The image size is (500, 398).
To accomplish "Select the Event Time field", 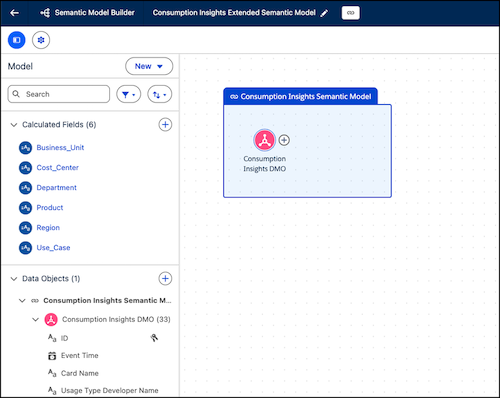I will click(80, 356).
